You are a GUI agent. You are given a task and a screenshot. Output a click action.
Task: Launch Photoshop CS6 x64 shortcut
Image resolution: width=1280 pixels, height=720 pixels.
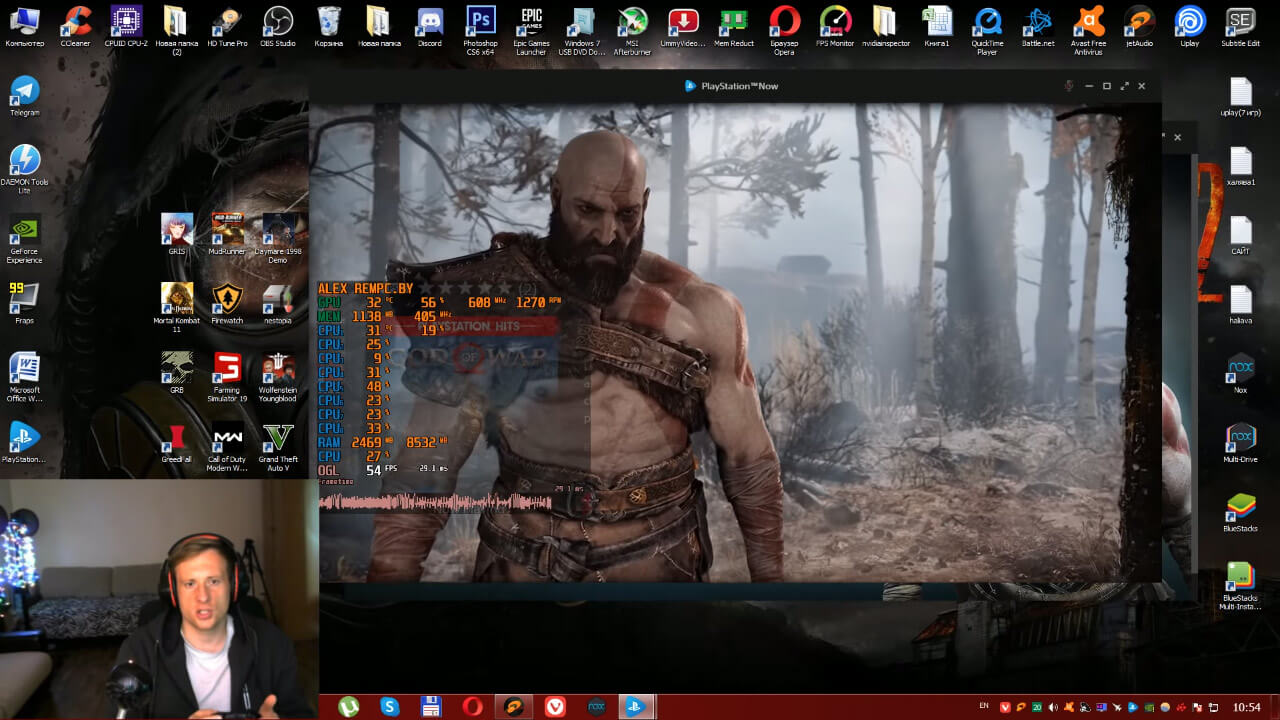pos(481,30)
